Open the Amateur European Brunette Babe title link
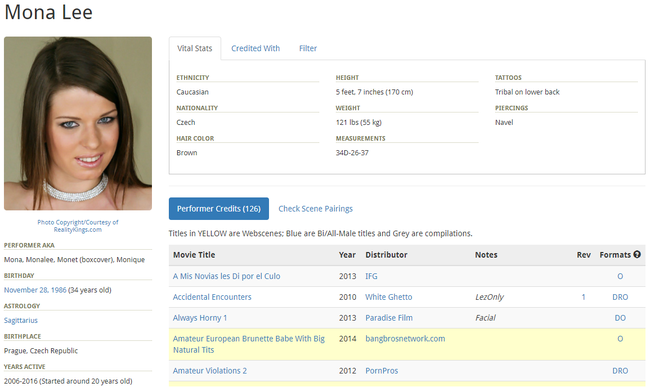The image size is (650, 387). [x=249, y=344]
